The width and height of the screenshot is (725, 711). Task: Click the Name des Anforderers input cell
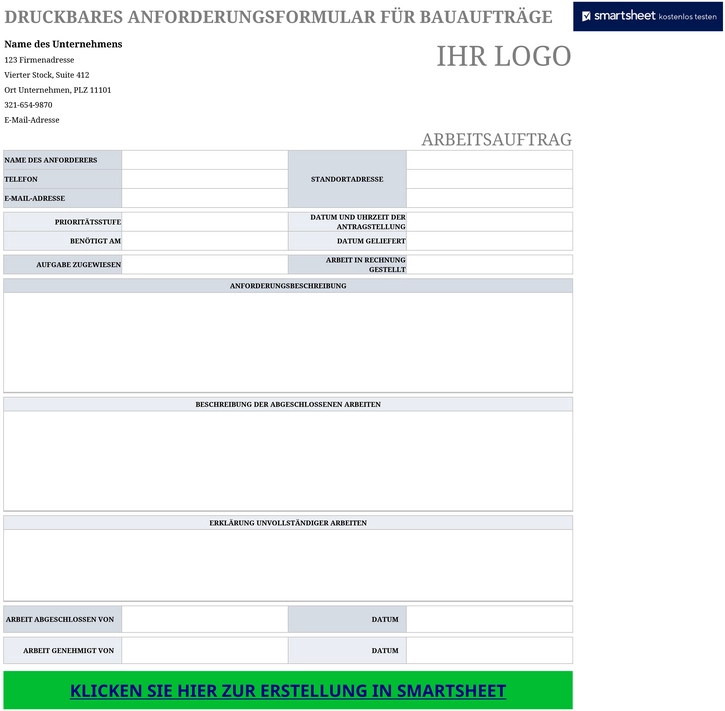pos(205,160)
